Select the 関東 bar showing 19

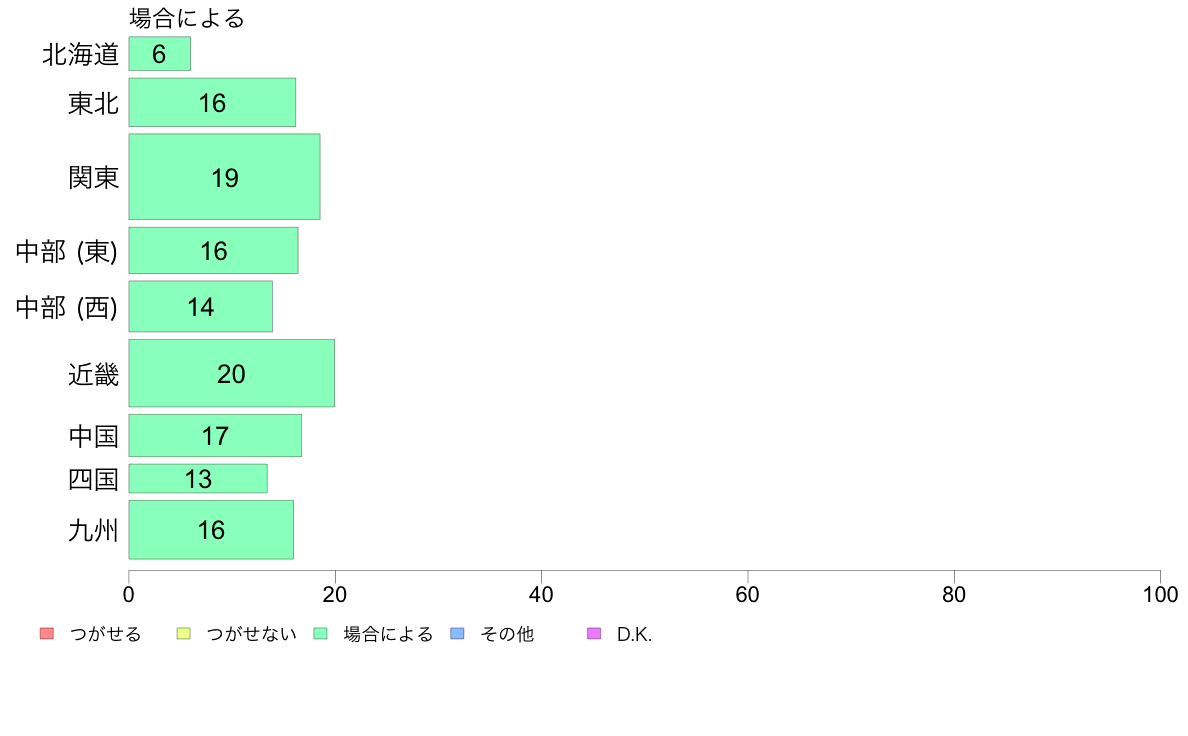(224, 177)
